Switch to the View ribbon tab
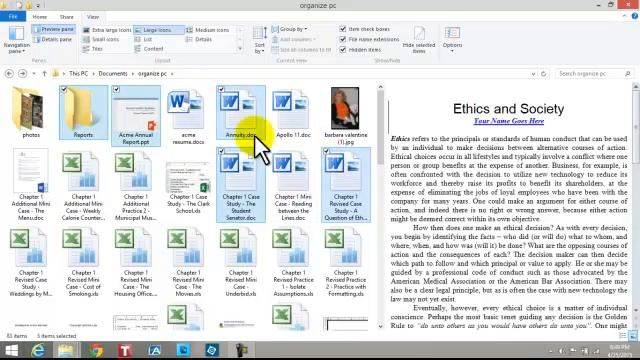The image size is (640, 360). (93, 17)
